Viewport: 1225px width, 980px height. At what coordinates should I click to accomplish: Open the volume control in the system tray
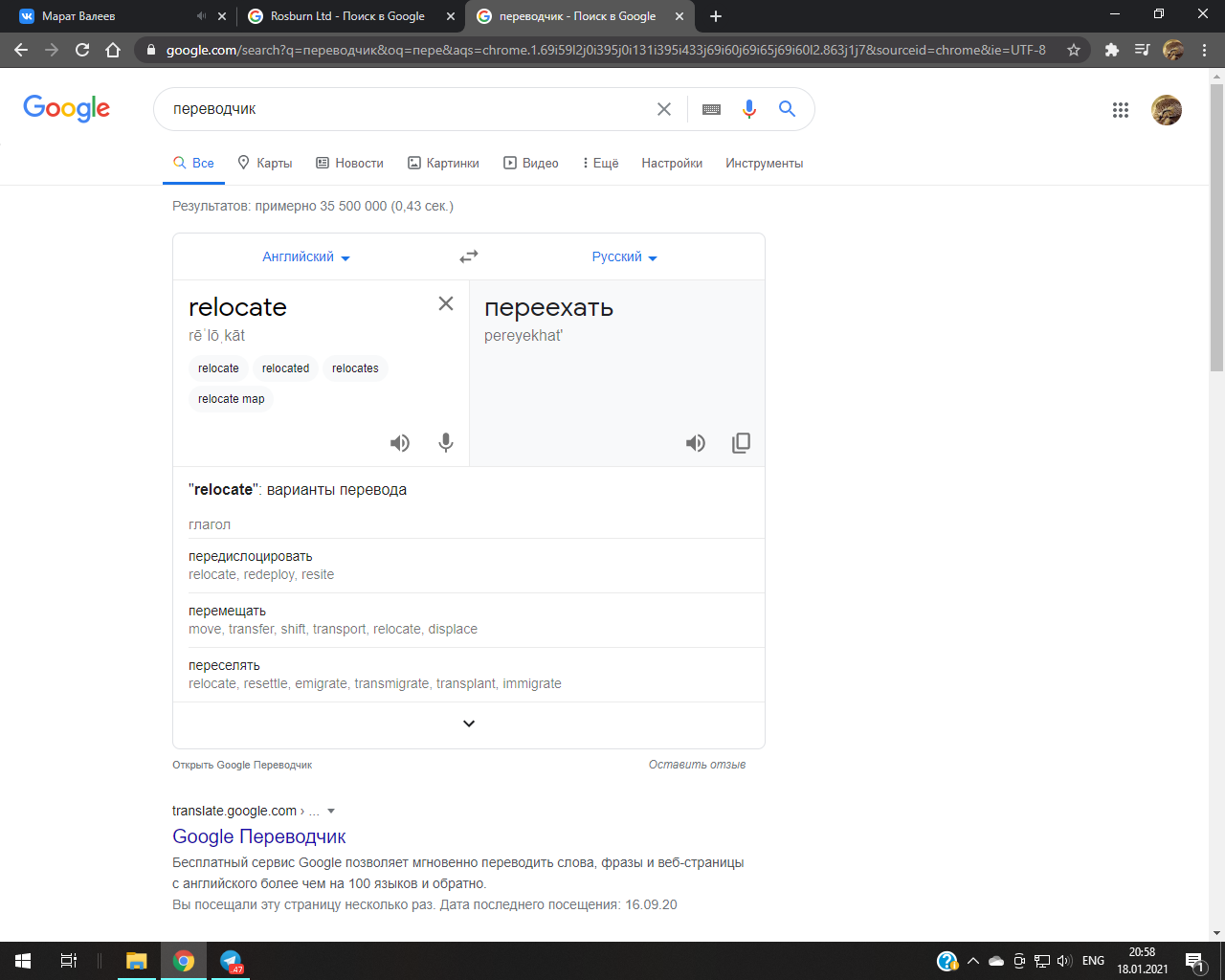click(x=1064, y=961)
